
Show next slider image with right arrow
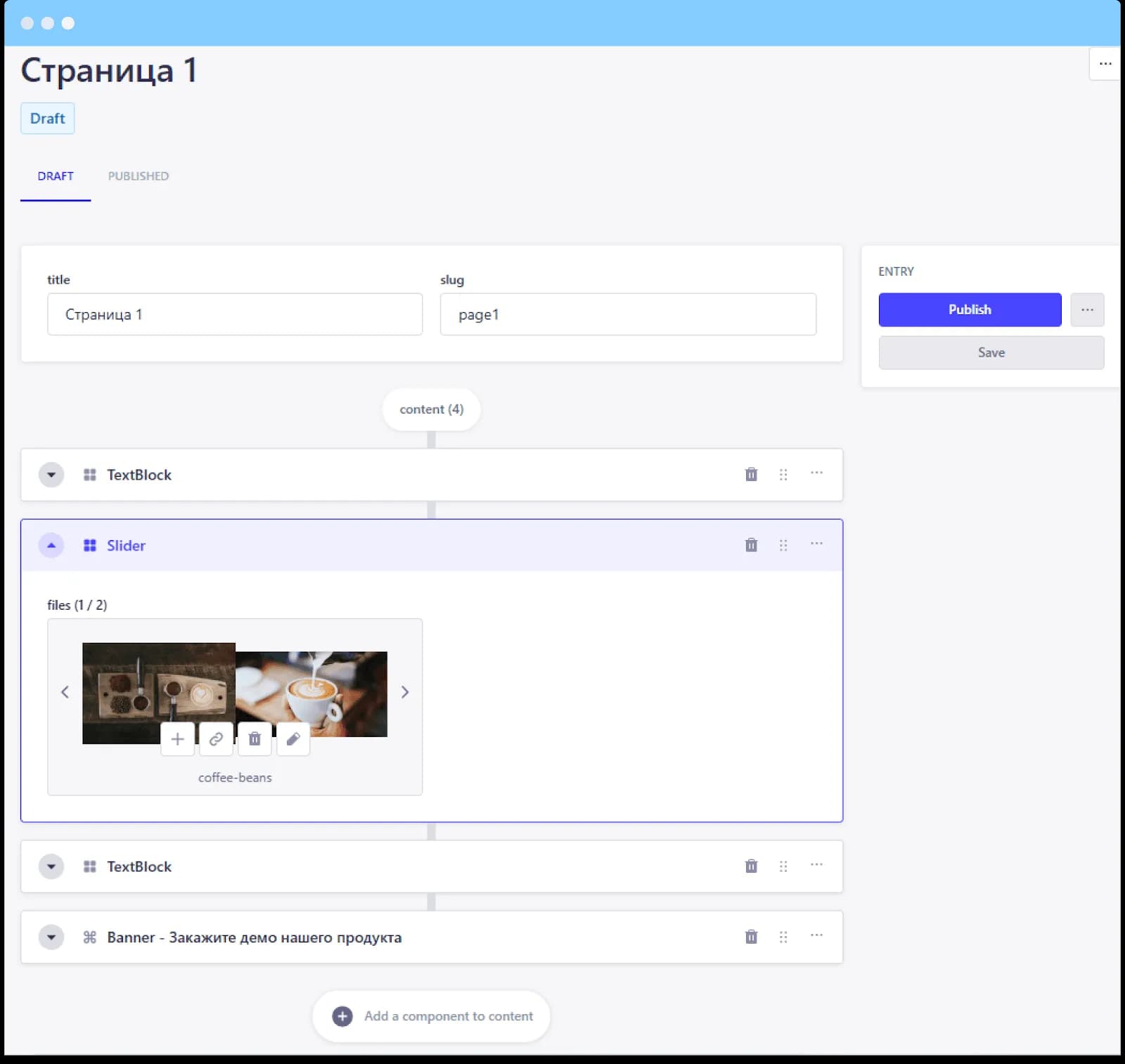pyautogui.click(x=405, y=692)
